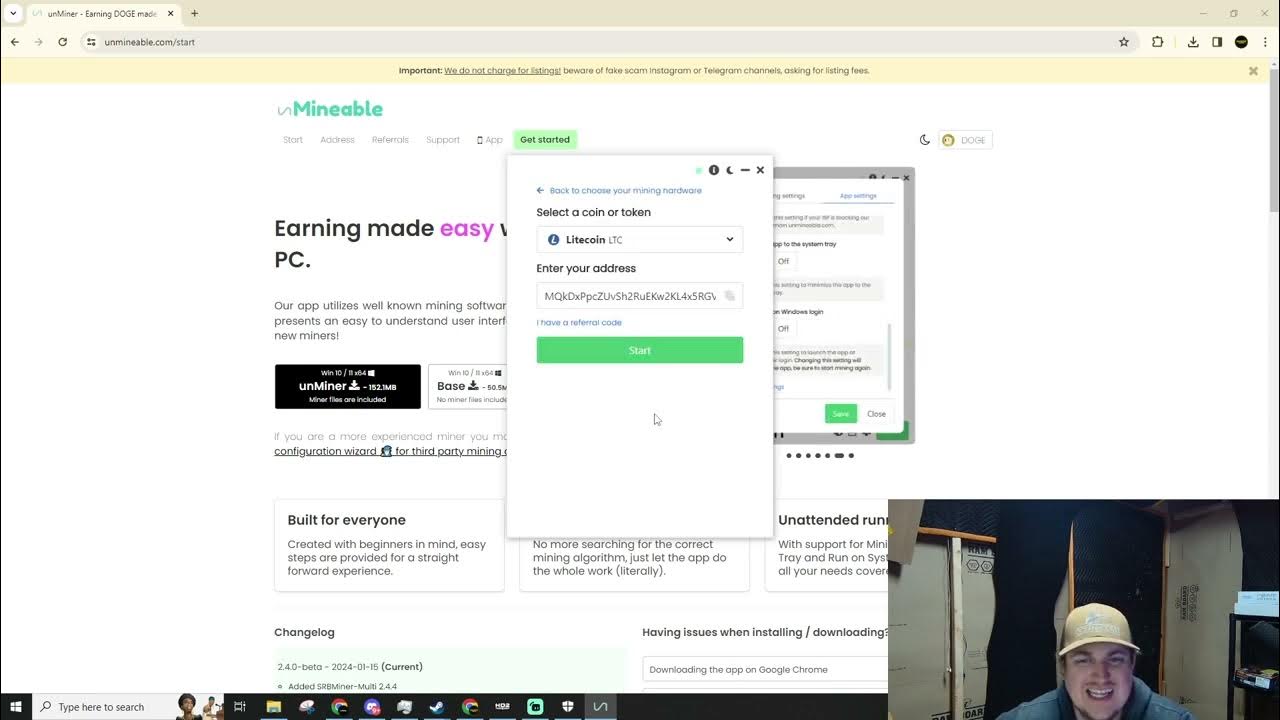Toggle Chrome side panel icon
Screen dimensions: 1280x720
point(1217,42)
